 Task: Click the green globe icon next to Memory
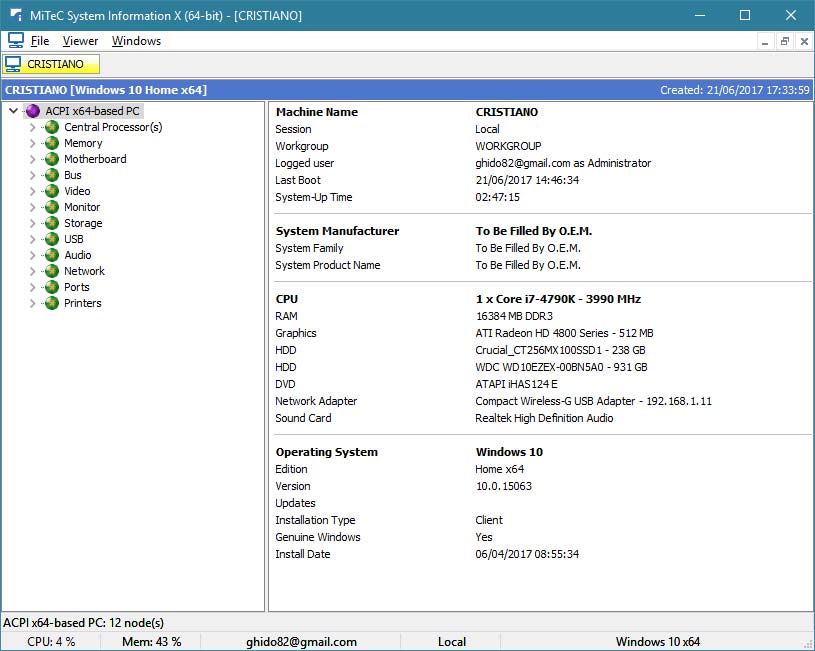click(x=52, y=143)
